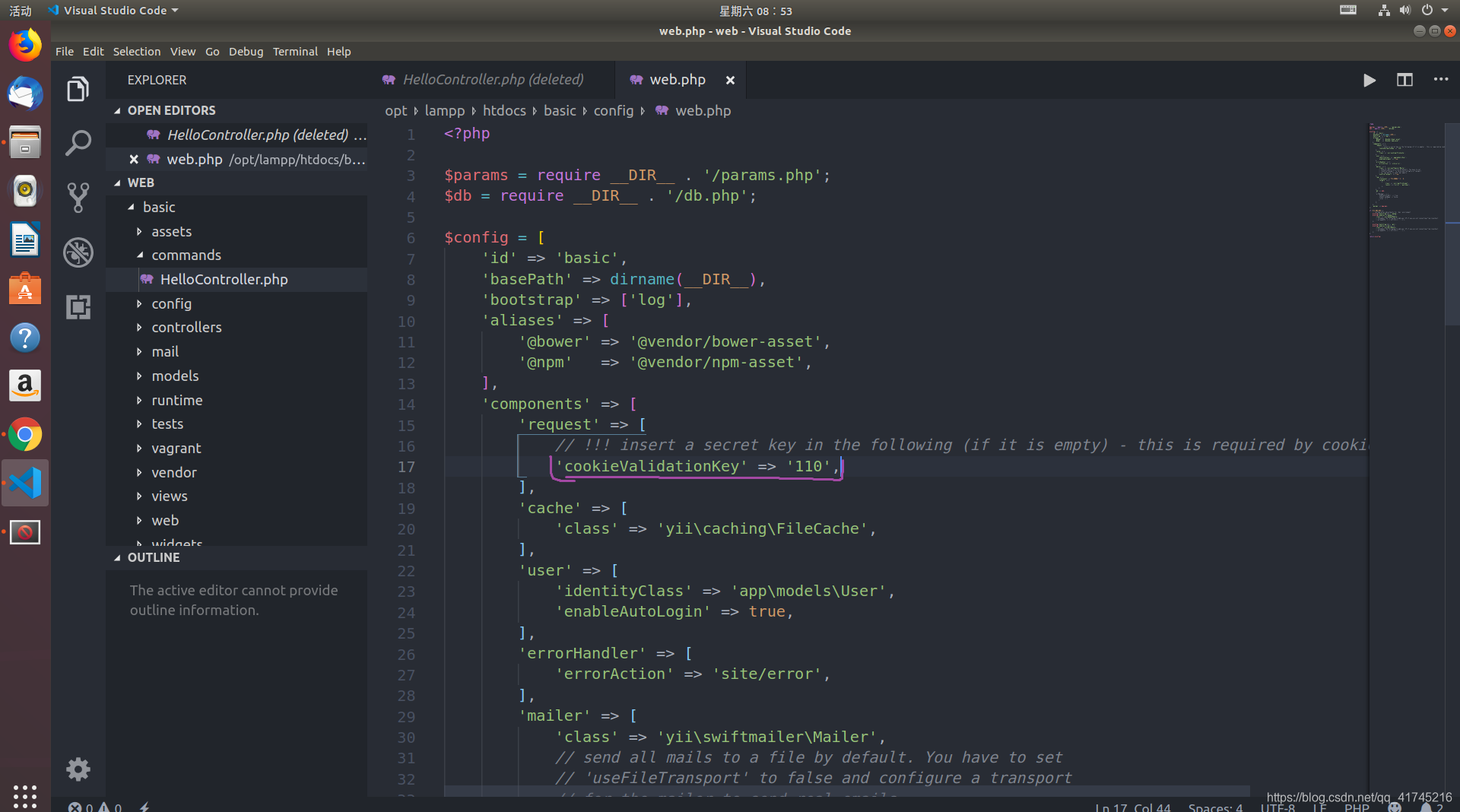
Task: Open system power menu in top bar
Action: (x=1434, y=11)
